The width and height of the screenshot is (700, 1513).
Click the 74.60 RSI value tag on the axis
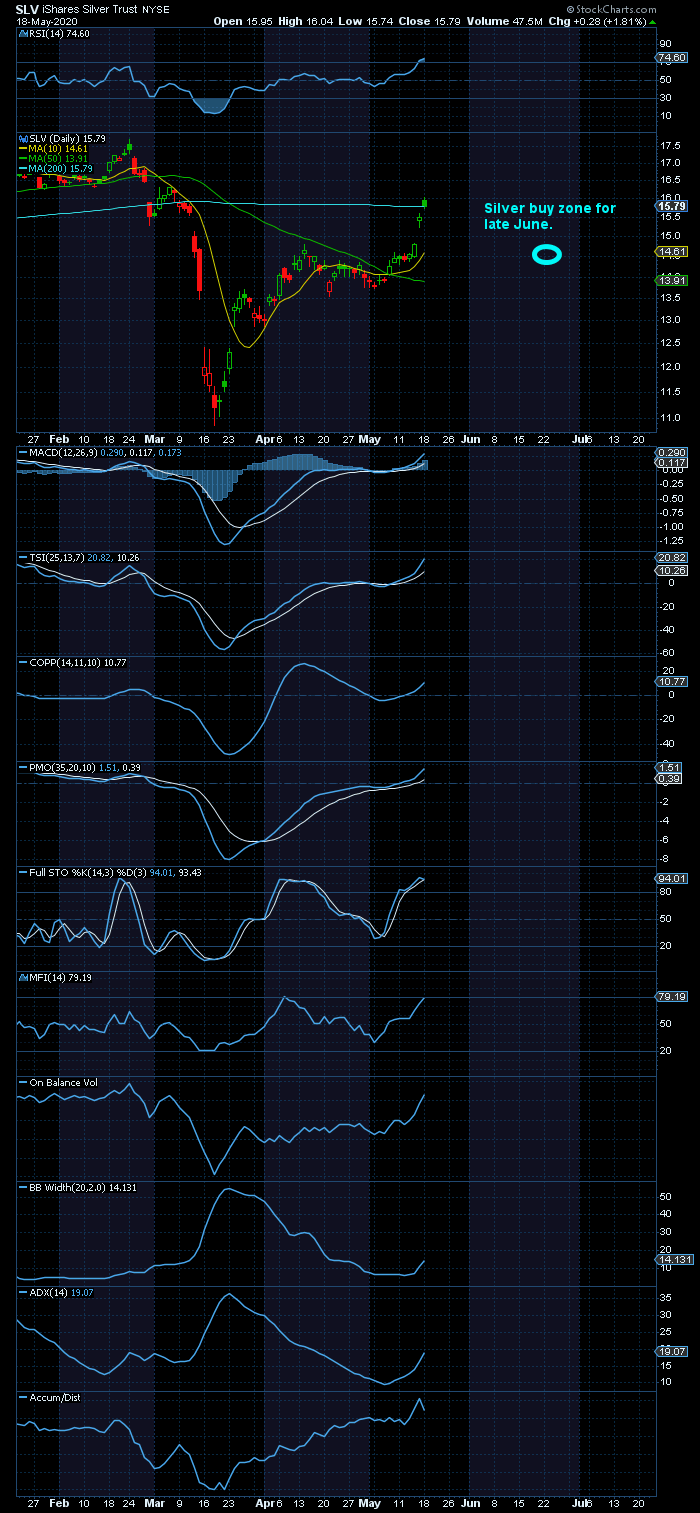(x=671, y=60)
